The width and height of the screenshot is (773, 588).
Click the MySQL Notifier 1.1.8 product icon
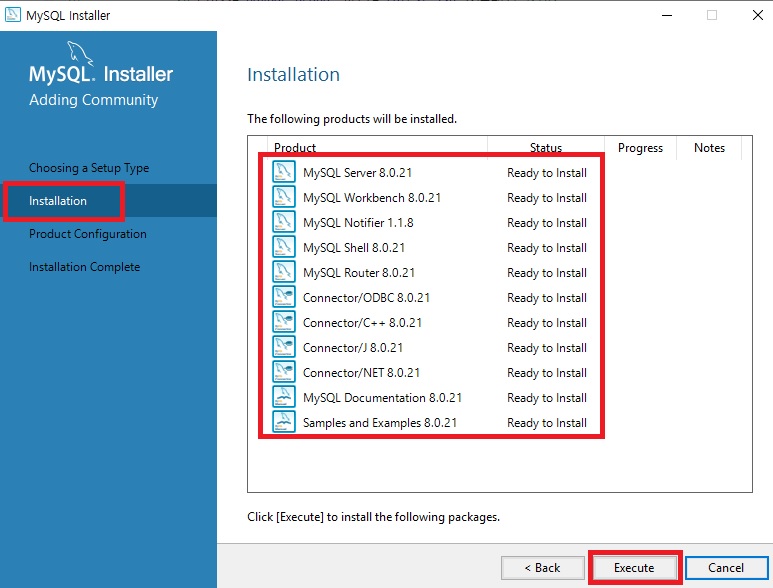pyautogui.click(x=284, y=222)
